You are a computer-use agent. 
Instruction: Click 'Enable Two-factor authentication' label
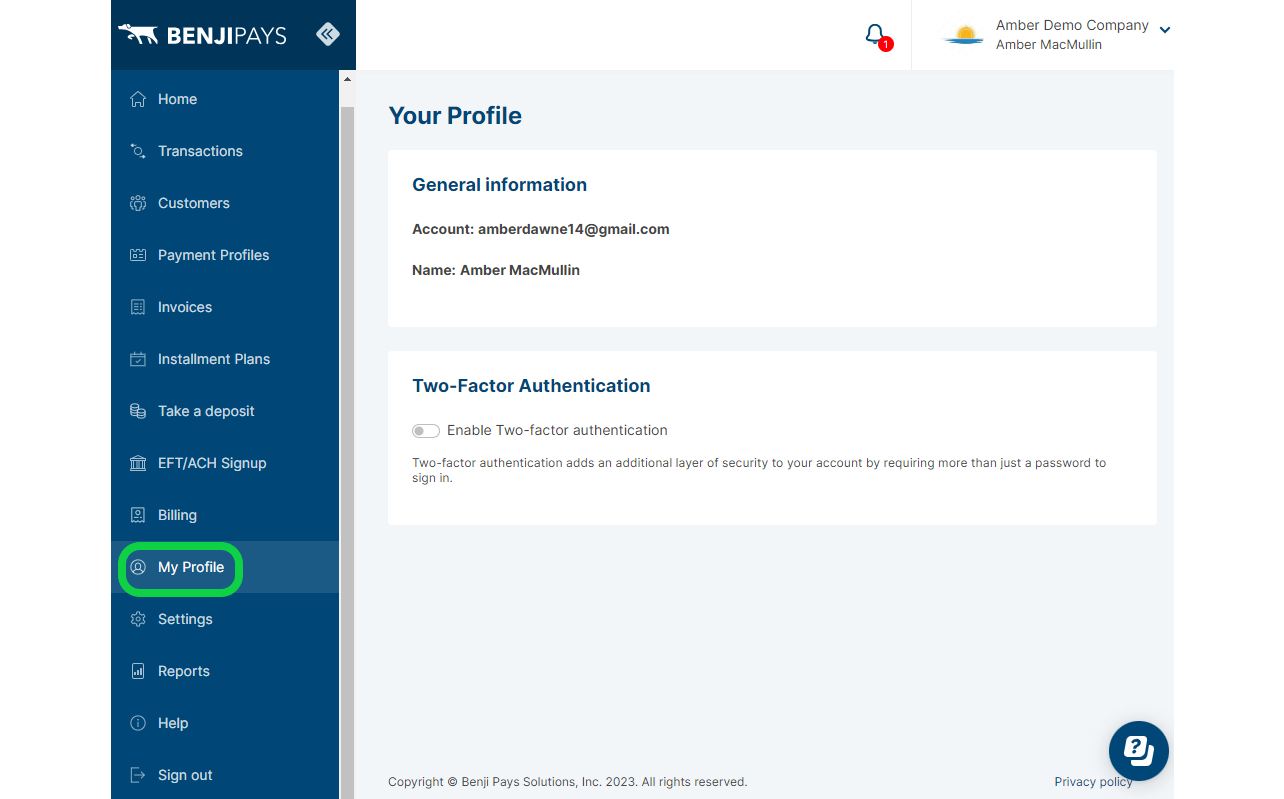557,431
